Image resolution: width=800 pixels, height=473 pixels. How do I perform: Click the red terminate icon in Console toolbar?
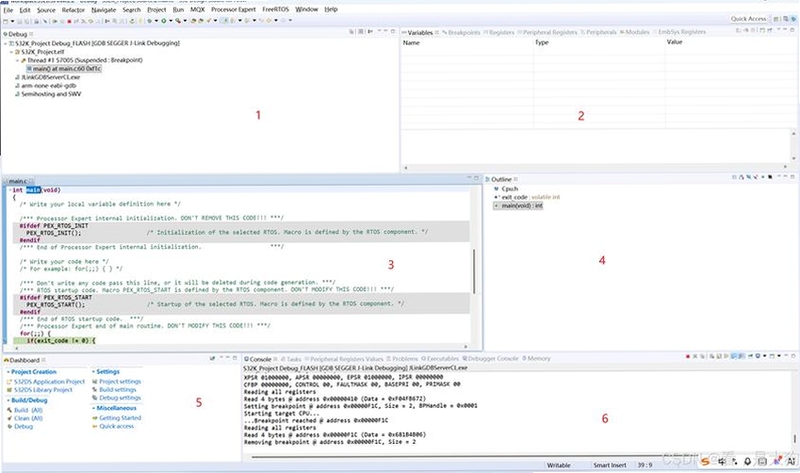point(688,356)
